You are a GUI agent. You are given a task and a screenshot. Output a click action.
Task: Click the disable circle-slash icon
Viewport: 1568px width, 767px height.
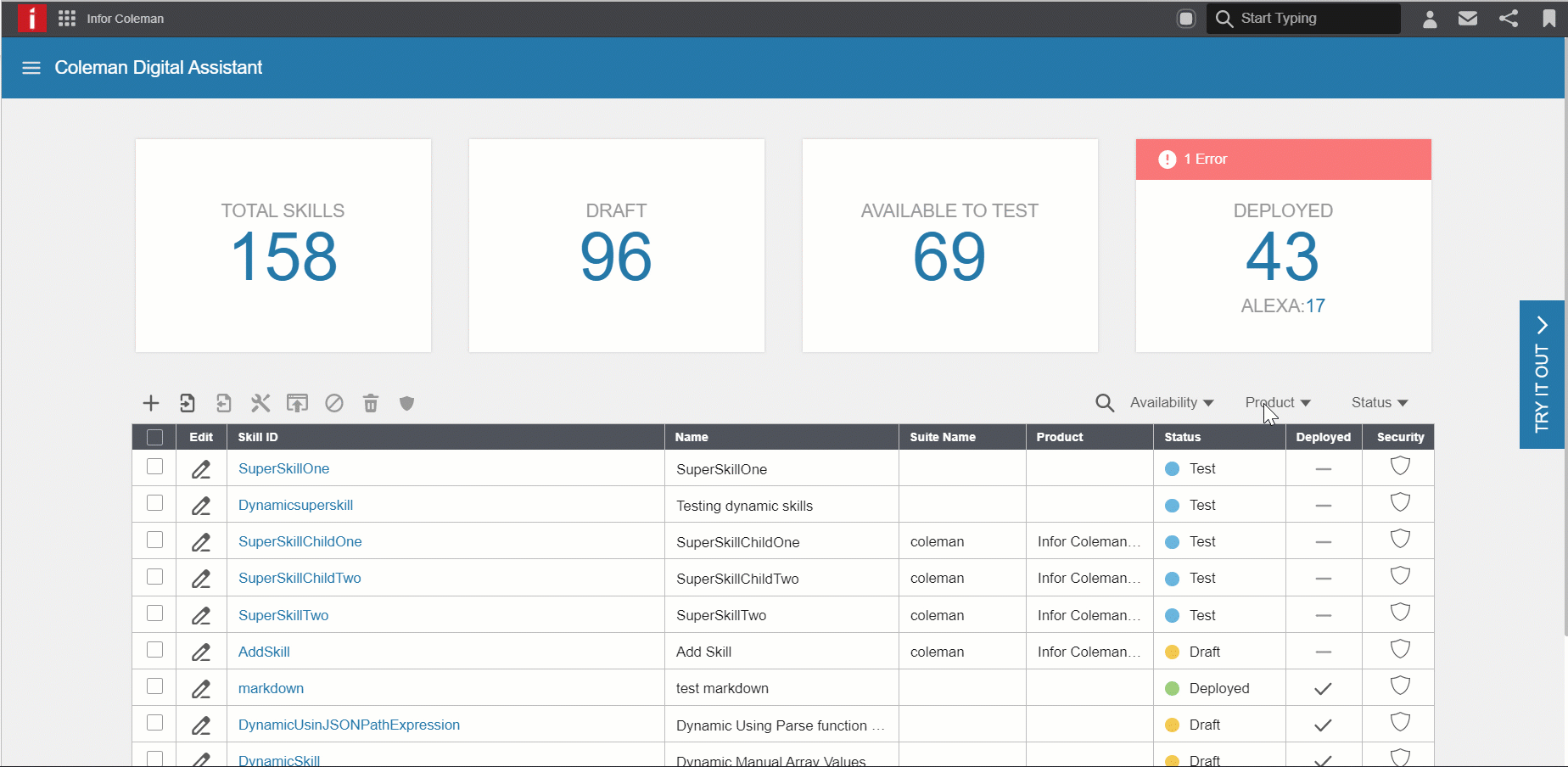pyautogui.click(x=334, y=403)
